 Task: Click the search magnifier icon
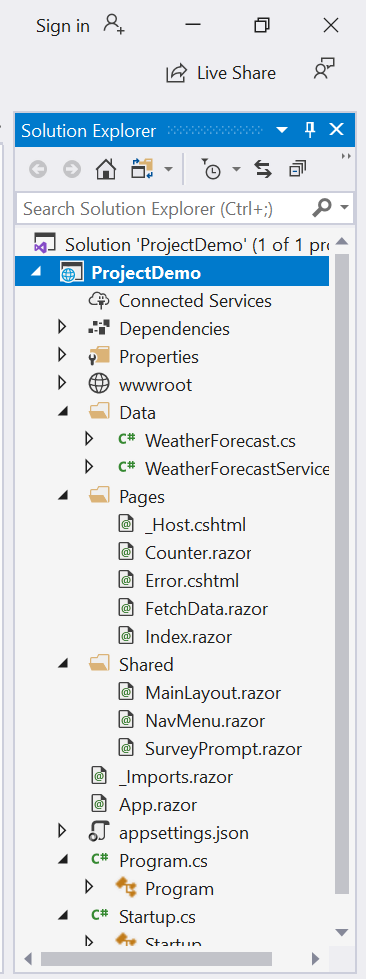[x=322, y=207]
